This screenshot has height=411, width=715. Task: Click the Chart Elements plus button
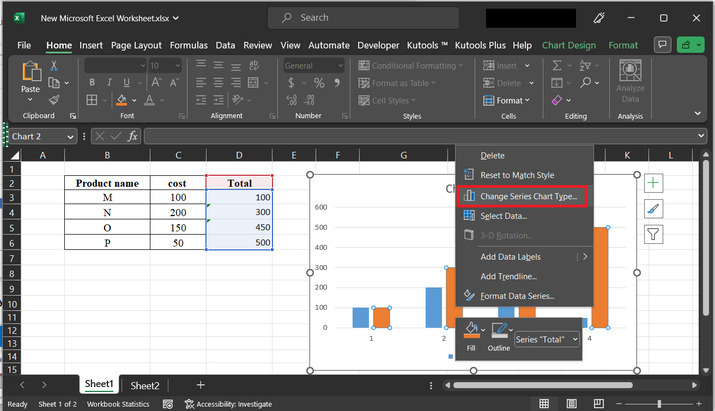point(652,183)
